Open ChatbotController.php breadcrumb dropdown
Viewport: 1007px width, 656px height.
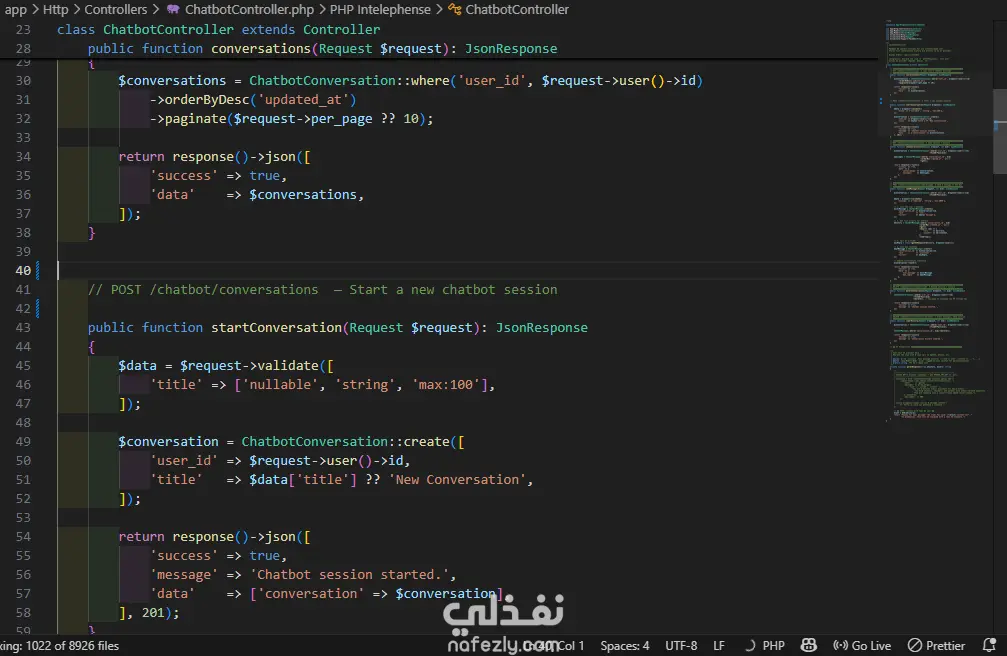pos(249,10)
